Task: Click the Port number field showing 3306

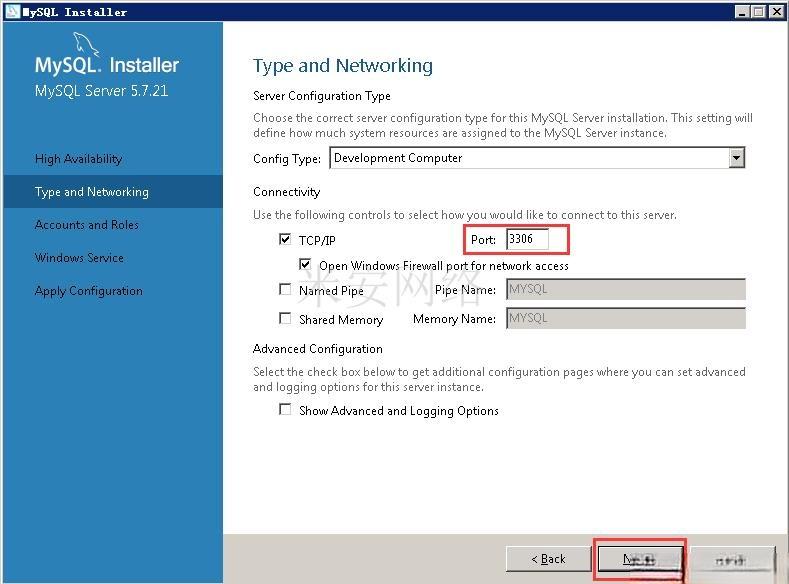Action: pyautogui.click(x=527, y=240)
